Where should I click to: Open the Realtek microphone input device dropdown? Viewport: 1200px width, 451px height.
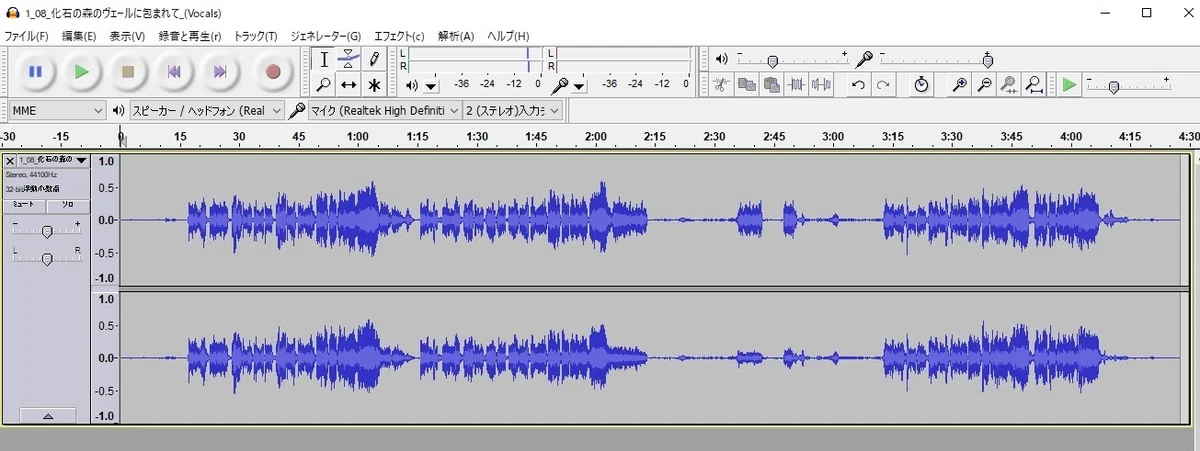[x=385, y=110]
